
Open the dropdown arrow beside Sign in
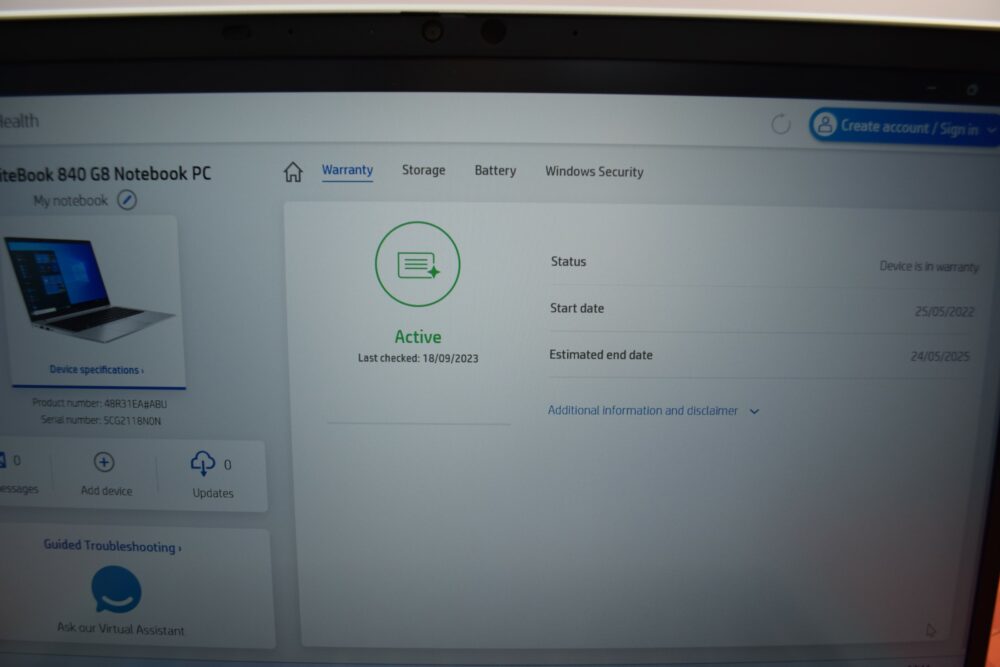[x=991, y=130]
